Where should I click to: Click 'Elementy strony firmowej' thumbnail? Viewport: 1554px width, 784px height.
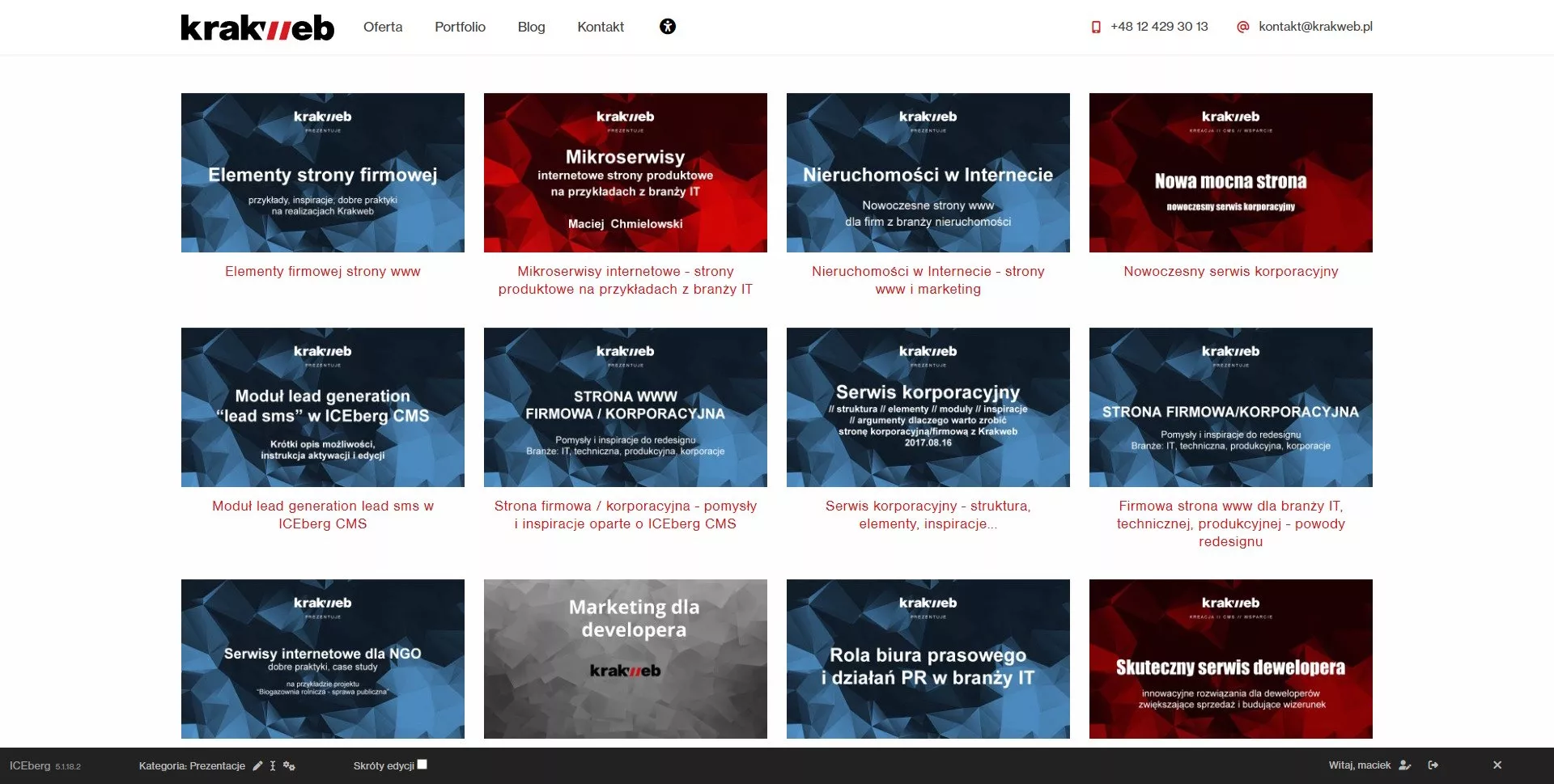[323, 172]
